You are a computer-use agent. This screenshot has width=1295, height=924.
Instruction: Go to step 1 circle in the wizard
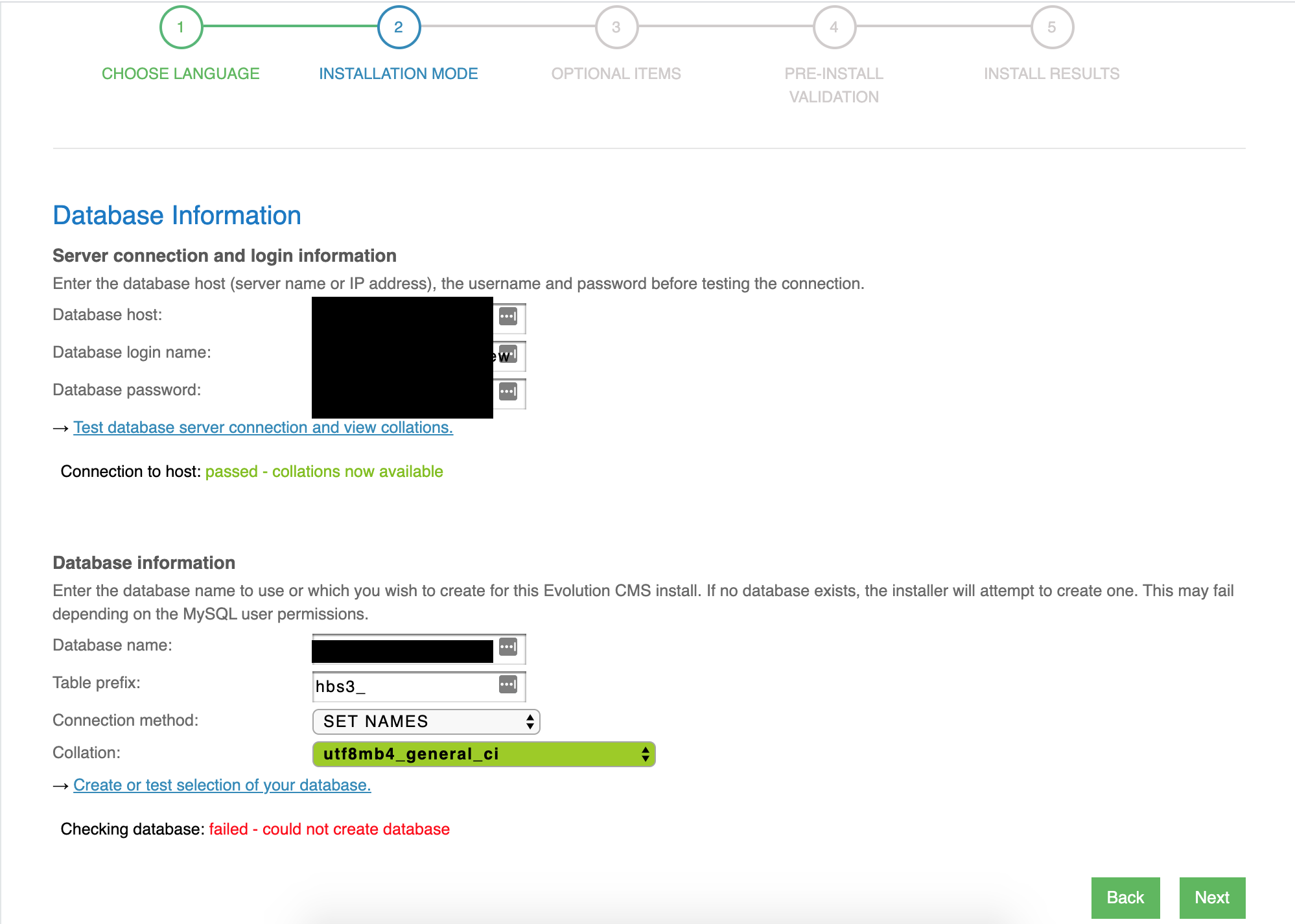tap(181, 27)
